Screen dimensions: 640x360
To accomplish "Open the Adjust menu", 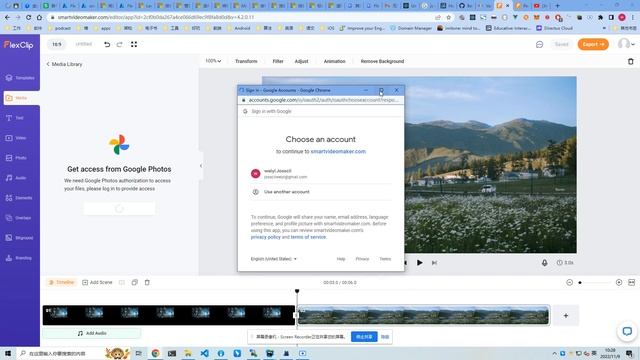I will click(x=302, y=61).
